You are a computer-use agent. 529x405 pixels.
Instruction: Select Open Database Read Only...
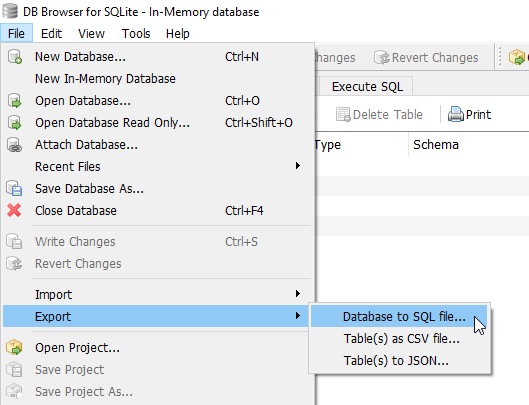157,123
